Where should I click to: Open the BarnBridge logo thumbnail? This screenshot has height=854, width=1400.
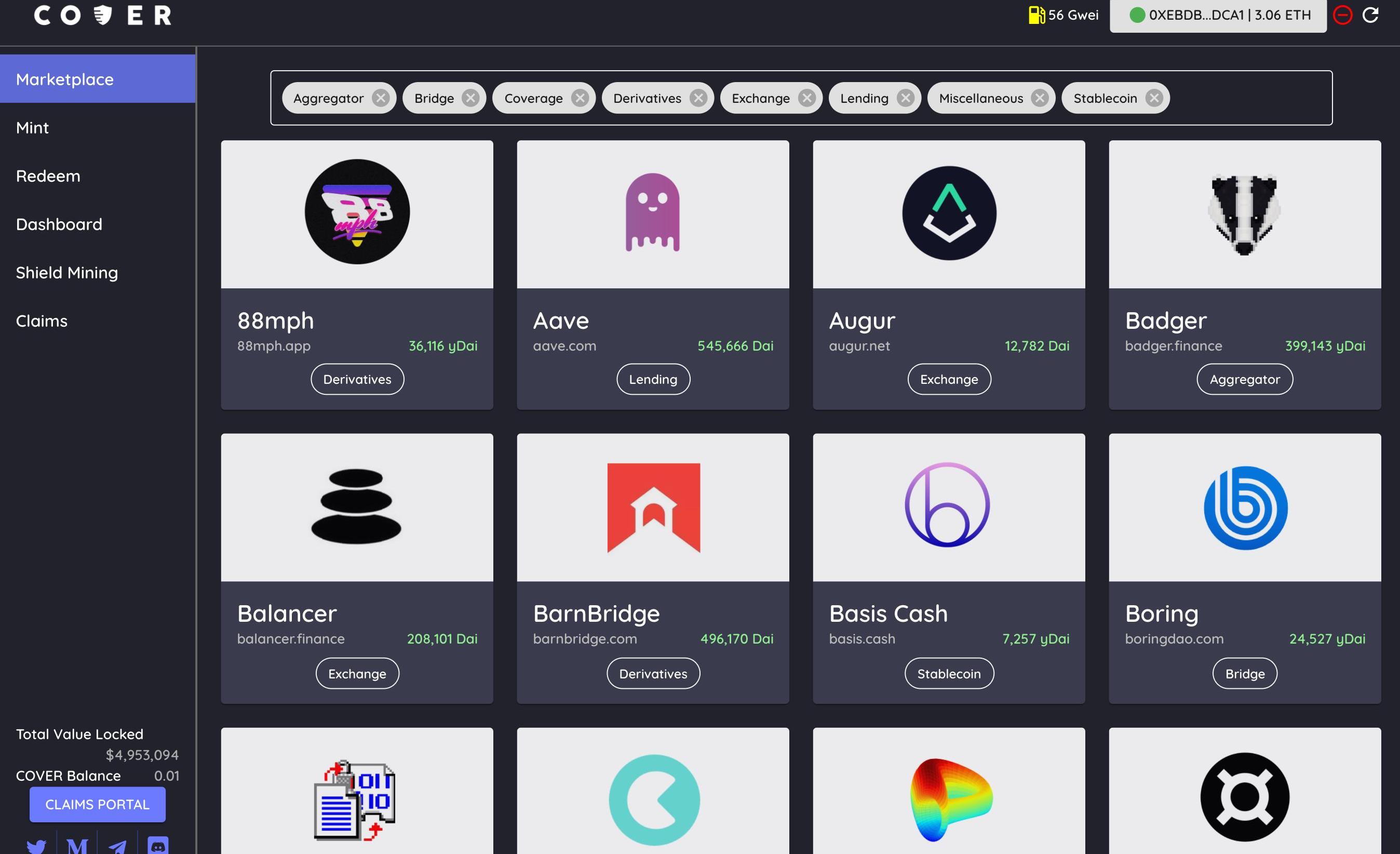coord(653,508)
